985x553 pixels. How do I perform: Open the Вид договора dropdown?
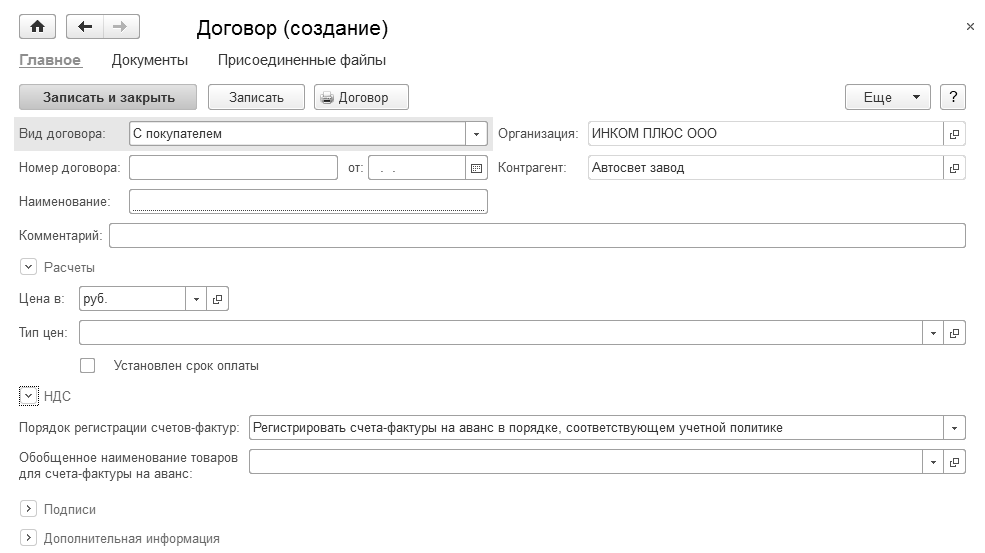pos(476,134)
